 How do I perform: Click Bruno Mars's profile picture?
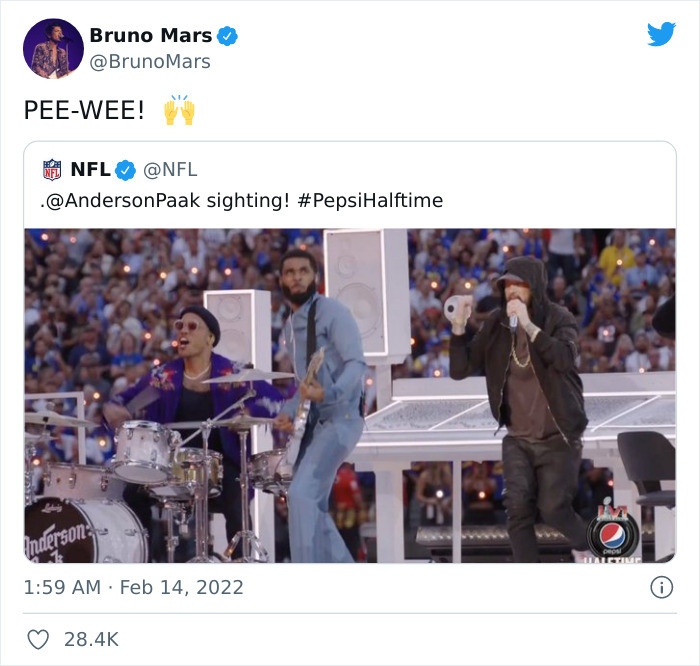click(x=53, y=48)
